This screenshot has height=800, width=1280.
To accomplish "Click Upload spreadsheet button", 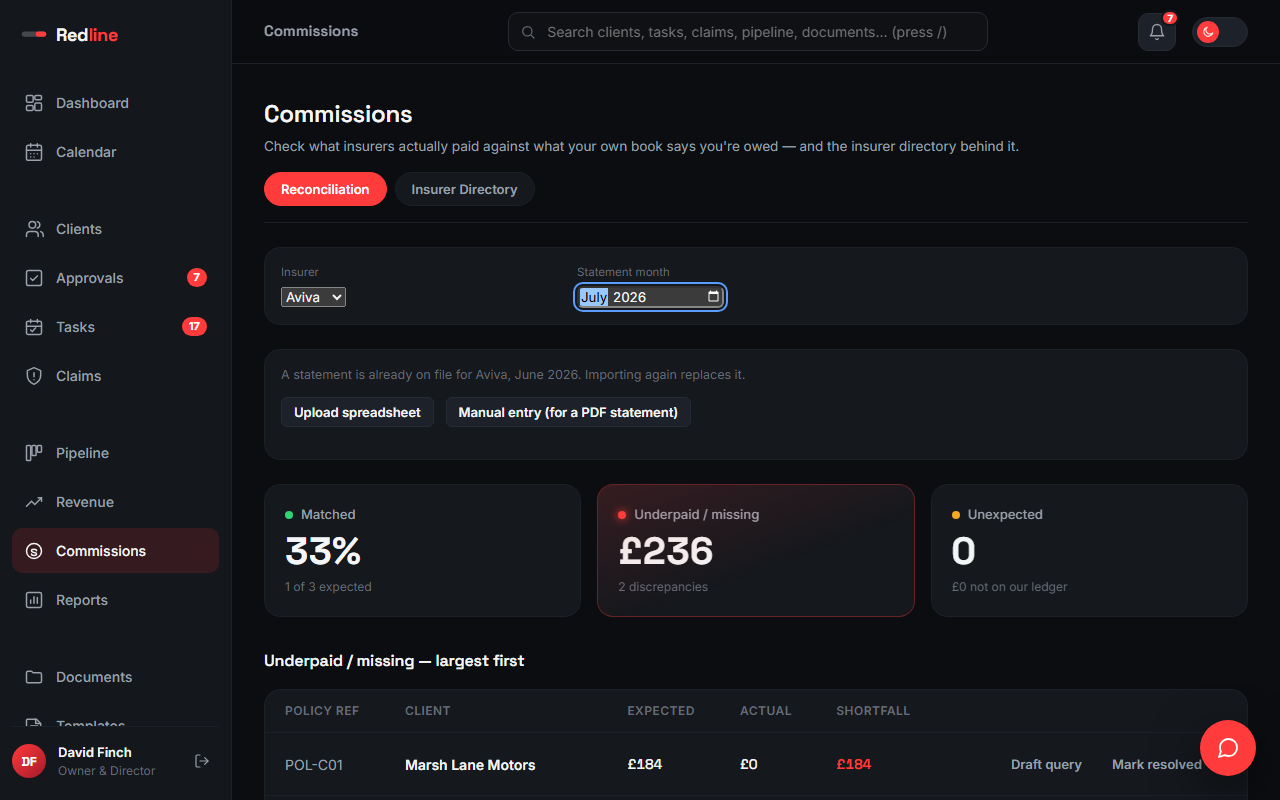I will 357,412.
